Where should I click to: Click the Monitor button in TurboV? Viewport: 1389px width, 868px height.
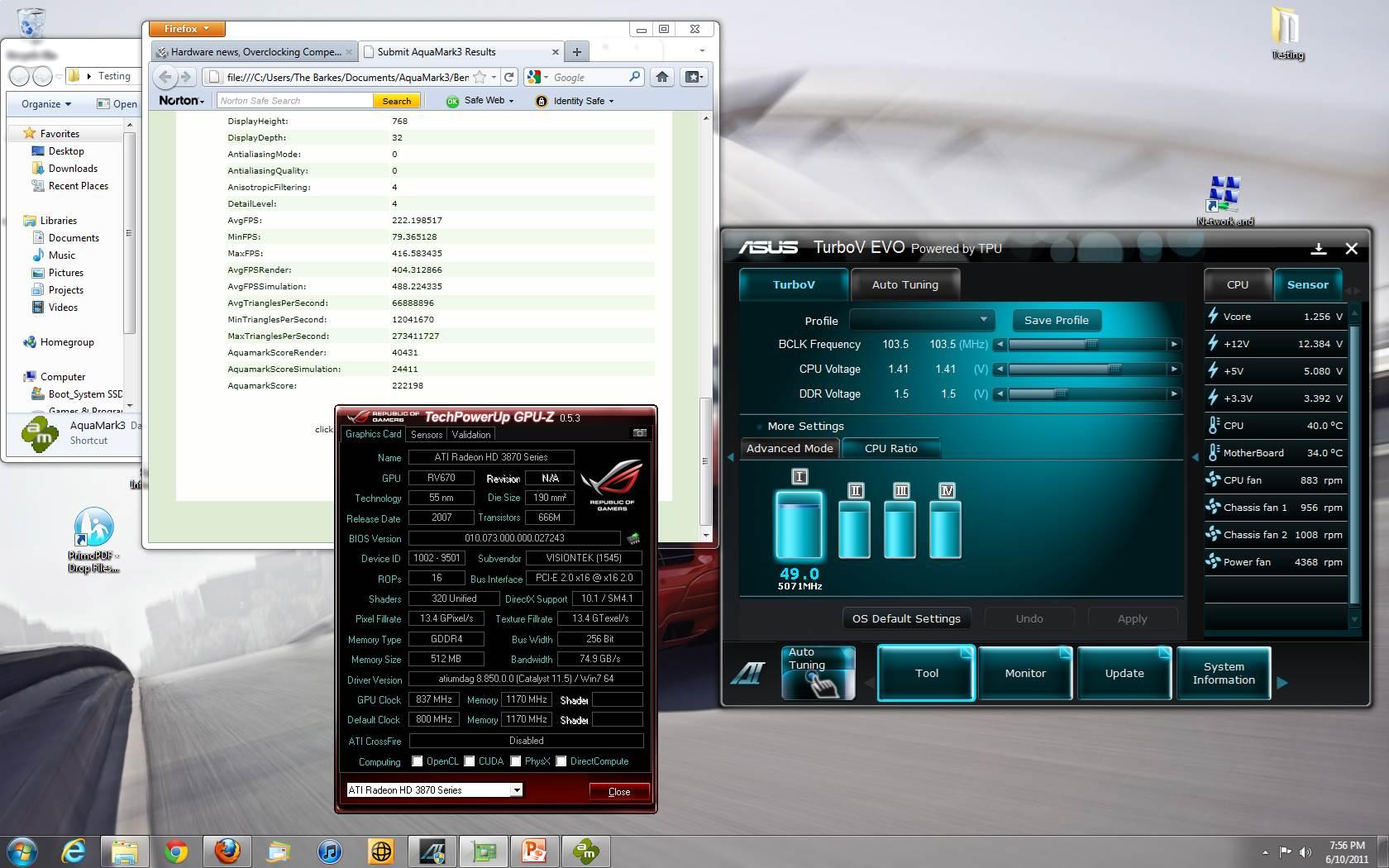pos(1025,673)
